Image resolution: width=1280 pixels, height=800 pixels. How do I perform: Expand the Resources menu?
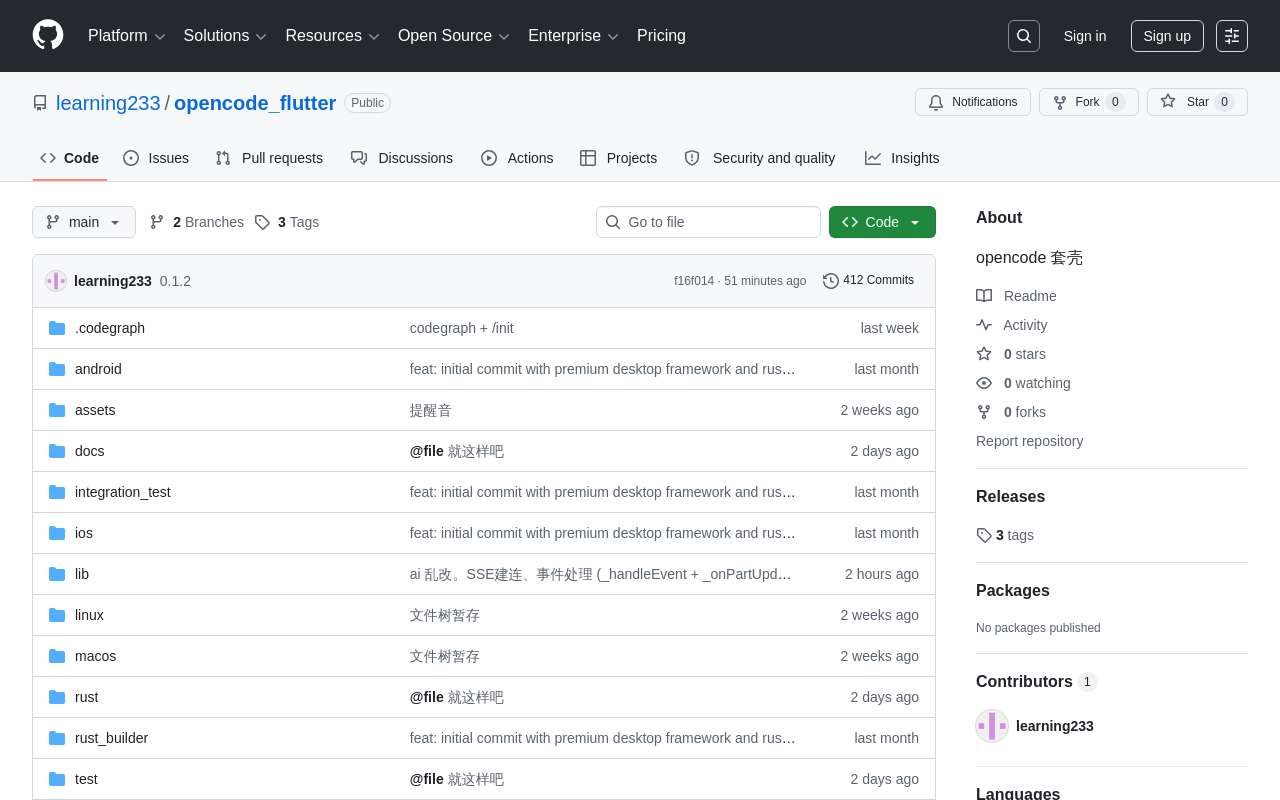(x=332, y=36)
